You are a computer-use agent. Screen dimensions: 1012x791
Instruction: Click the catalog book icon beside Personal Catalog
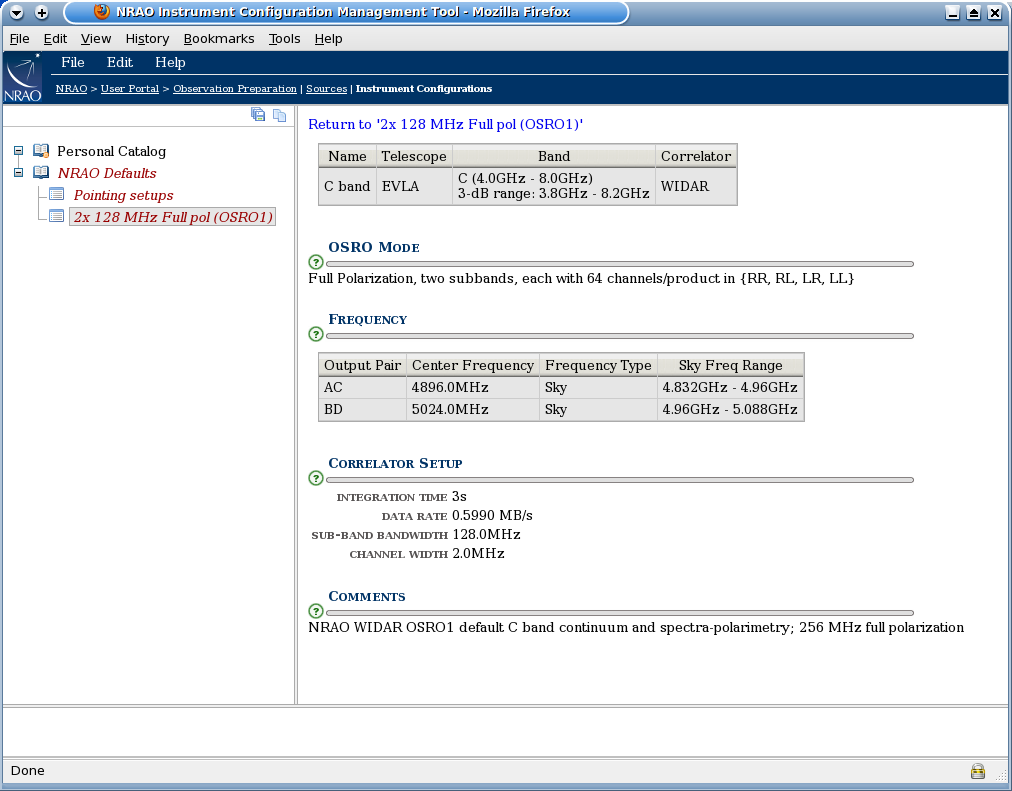pyautogui.click(x=41, y=150)
